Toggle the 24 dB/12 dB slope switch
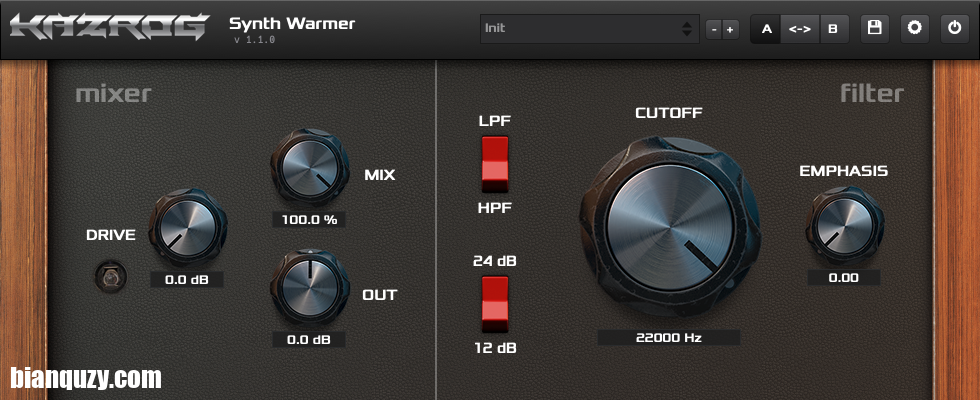 [494, 304]
